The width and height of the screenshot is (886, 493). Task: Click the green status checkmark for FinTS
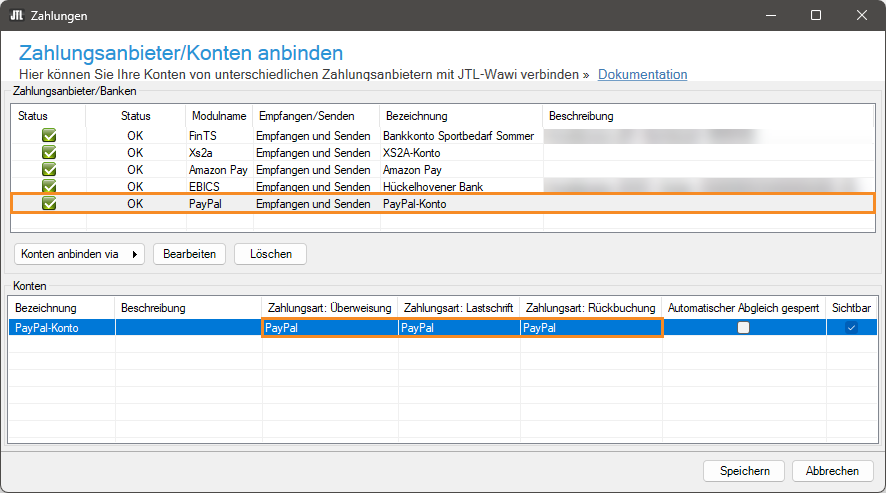[49, 136]
